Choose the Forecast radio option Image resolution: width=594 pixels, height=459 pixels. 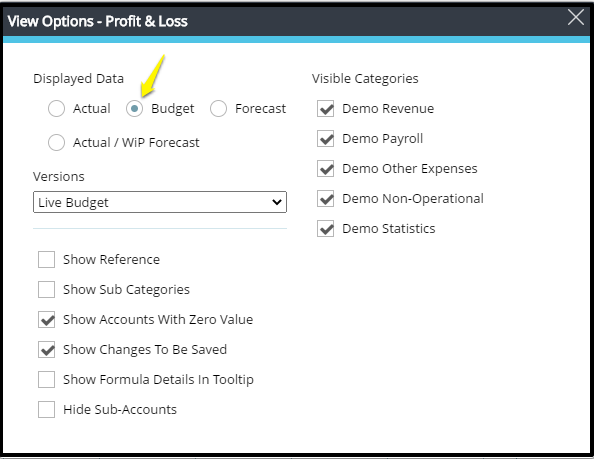219,109
